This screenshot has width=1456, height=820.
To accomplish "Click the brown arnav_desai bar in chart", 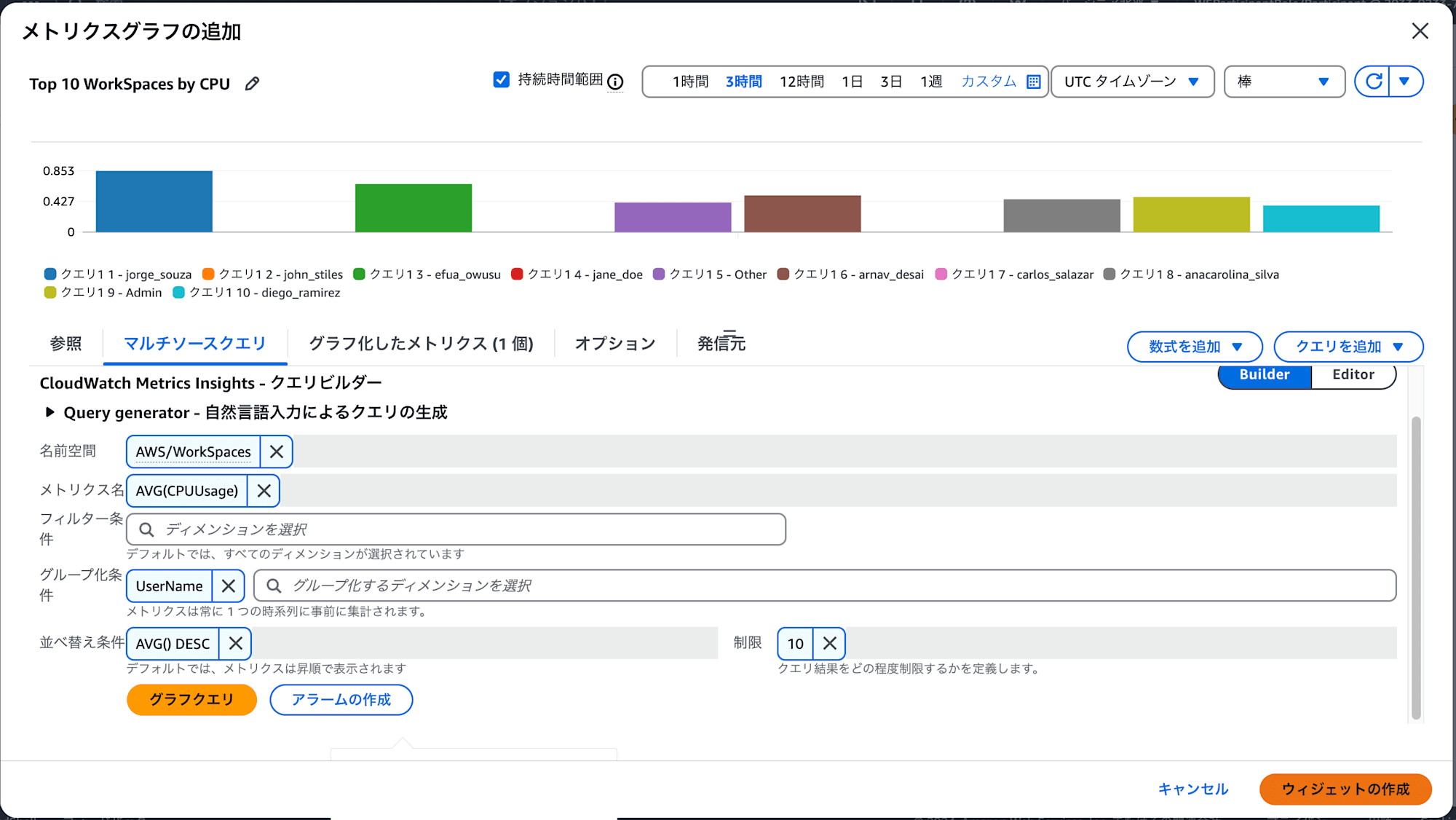I will [x=802, y=214].
